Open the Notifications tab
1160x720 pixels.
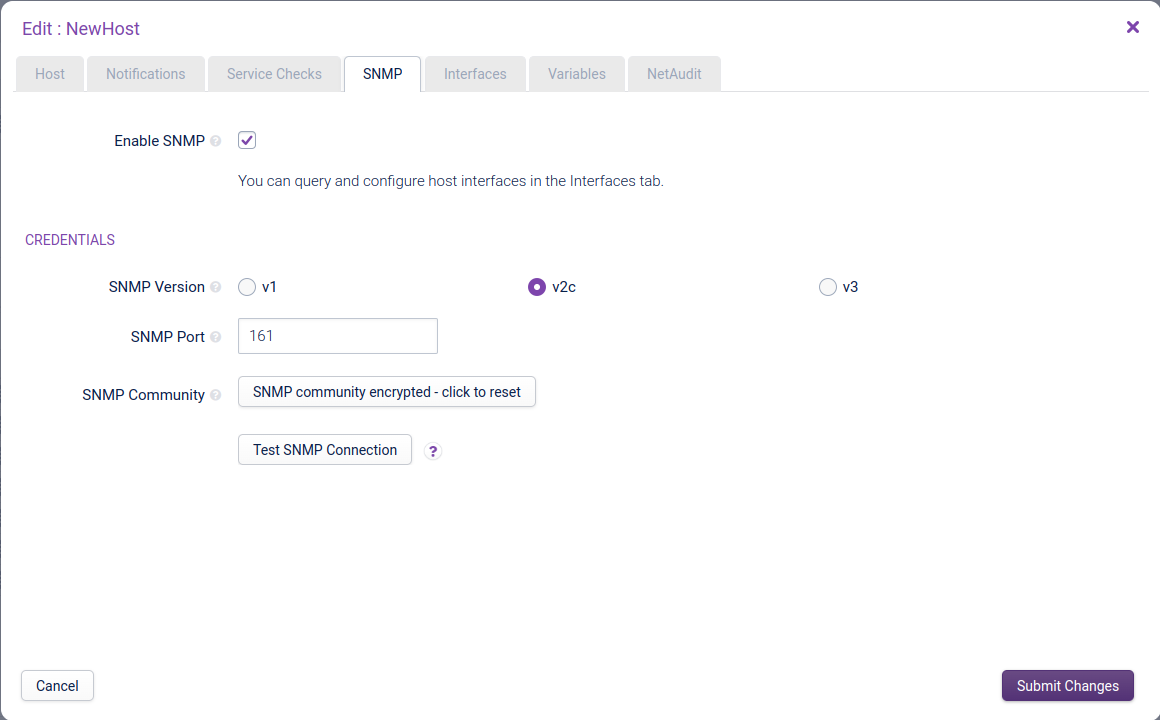click(146, 74)
